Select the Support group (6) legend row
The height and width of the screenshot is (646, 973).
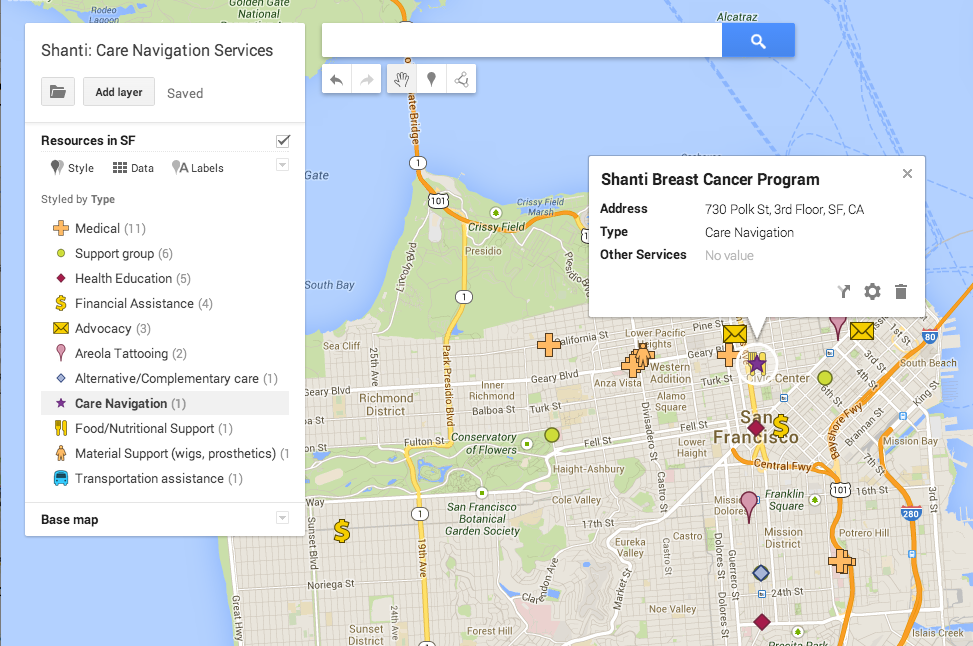(164, 253)
